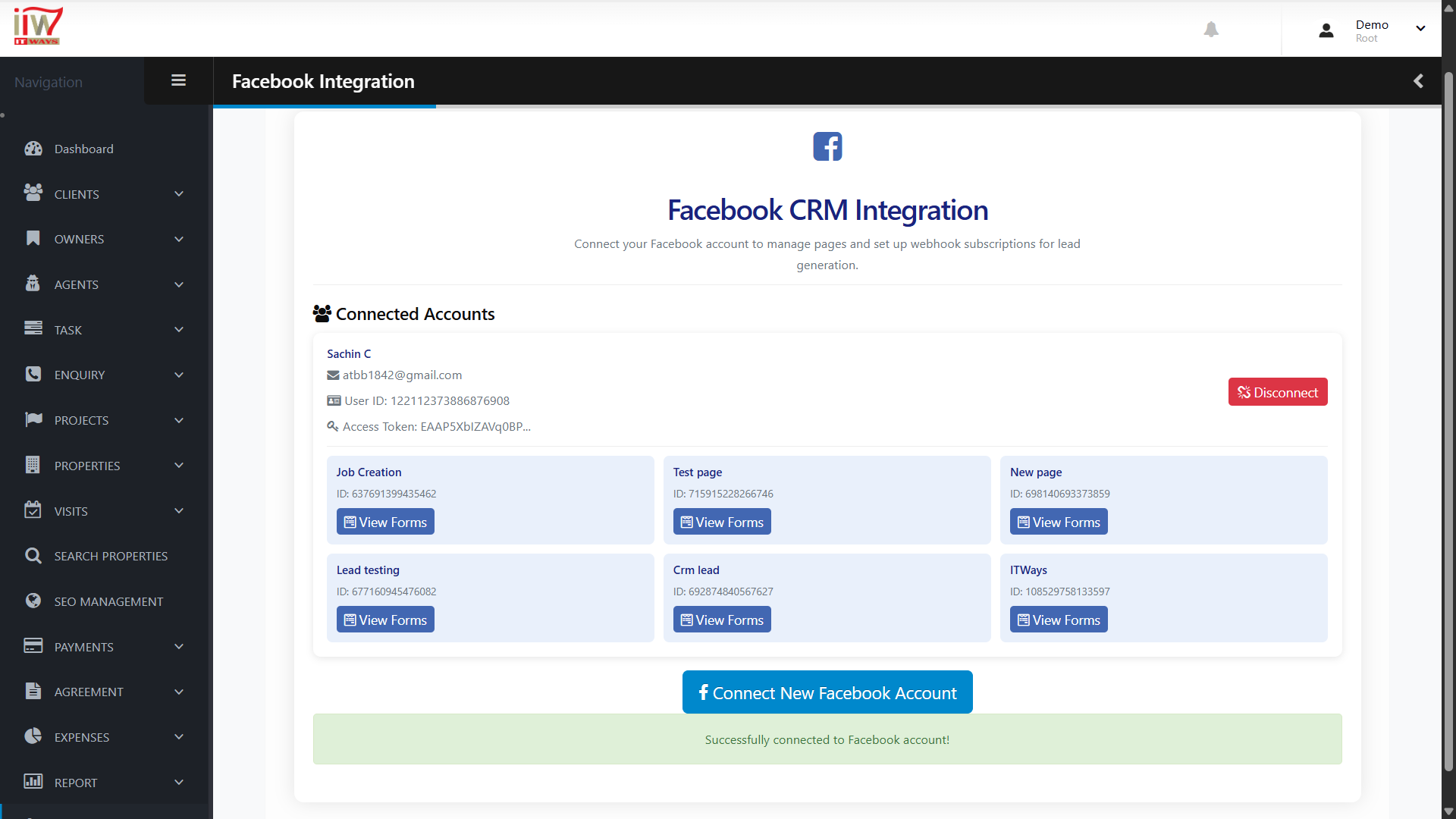Expand the PROJECTS menu chevron
This screenshot has height=819, width=1456.
(179, 421)
